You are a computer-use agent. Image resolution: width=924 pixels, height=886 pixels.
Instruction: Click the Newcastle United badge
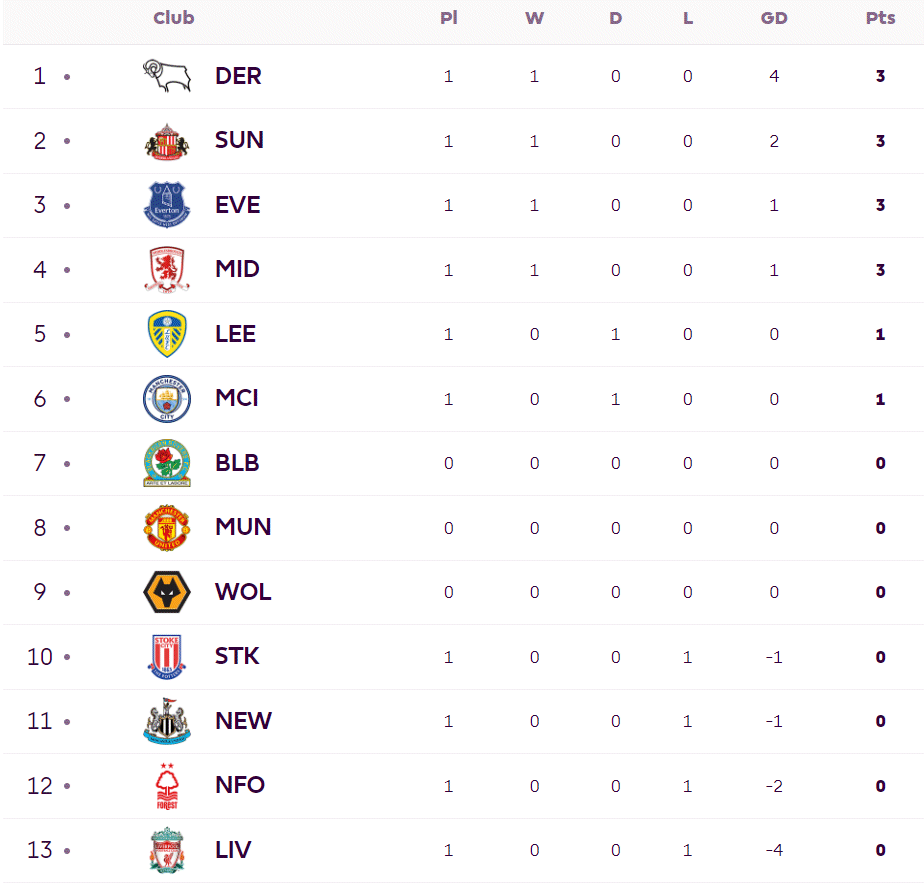[x=166, y=721]
